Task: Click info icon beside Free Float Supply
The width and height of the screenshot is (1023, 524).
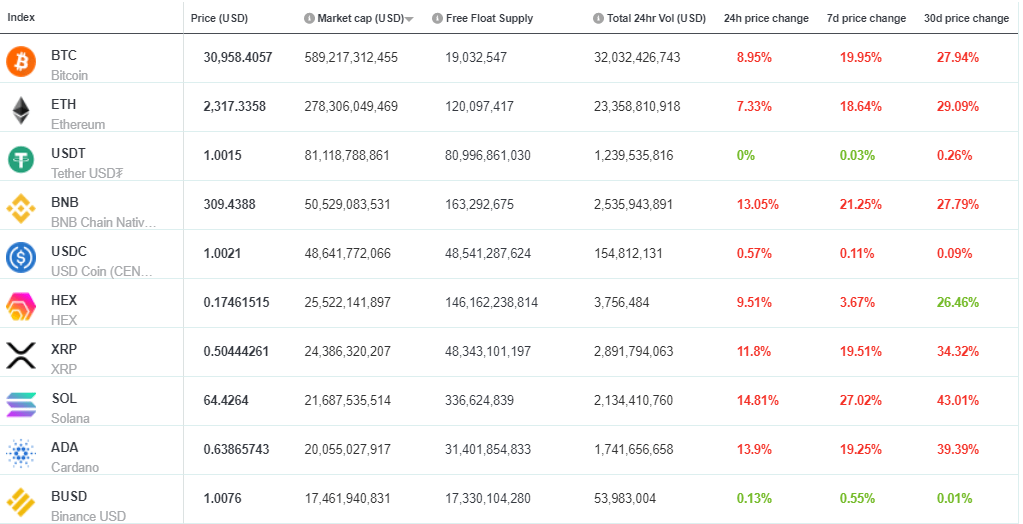Action: (438, 18)
